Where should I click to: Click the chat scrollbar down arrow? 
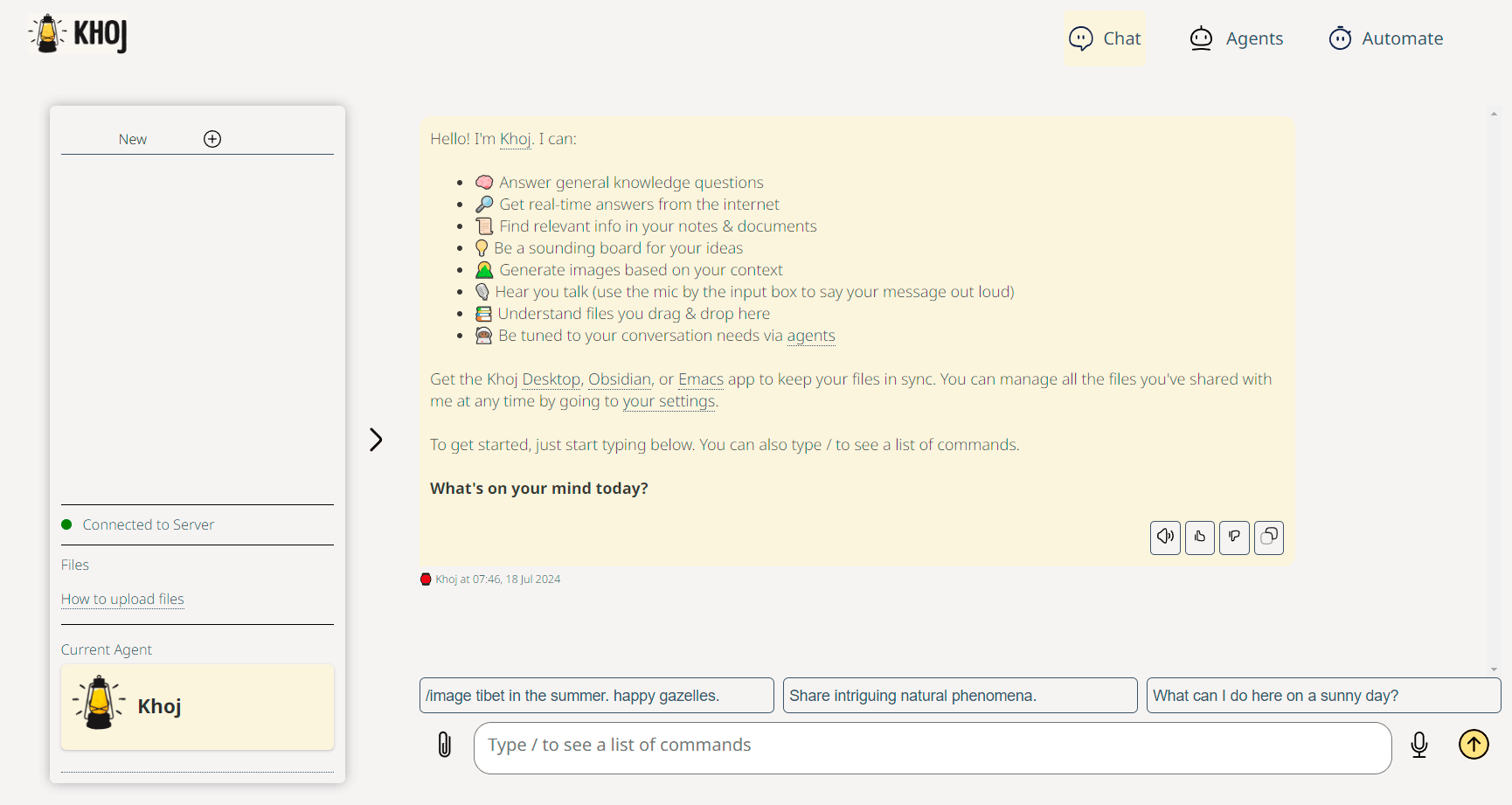pos(1494,670)
